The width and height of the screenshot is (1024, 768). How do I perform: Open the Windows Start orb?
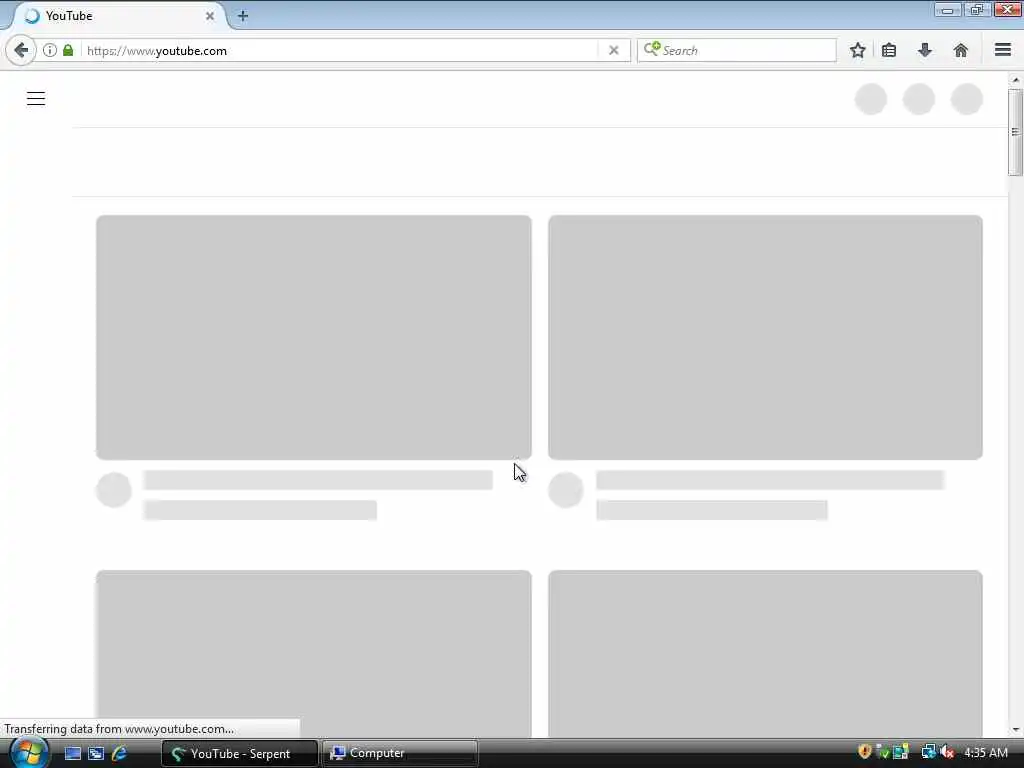pos(29,752)
